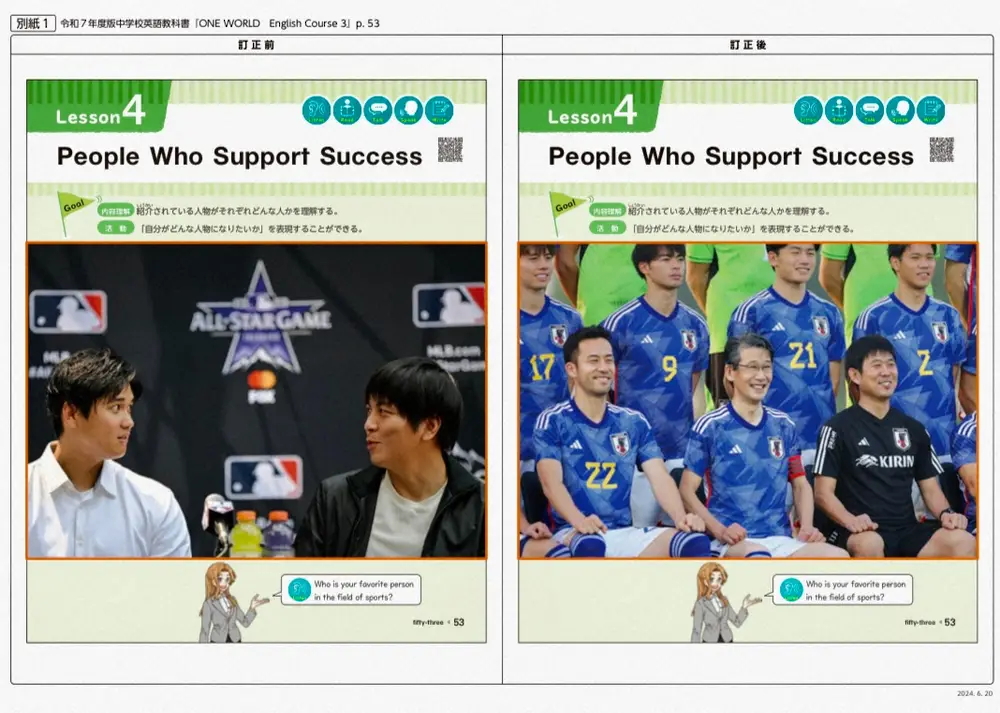The height and width of the screenshot is (713, 1000).
Task: Select the Talk speech bubble icon, left page
Action: point(378,110)
